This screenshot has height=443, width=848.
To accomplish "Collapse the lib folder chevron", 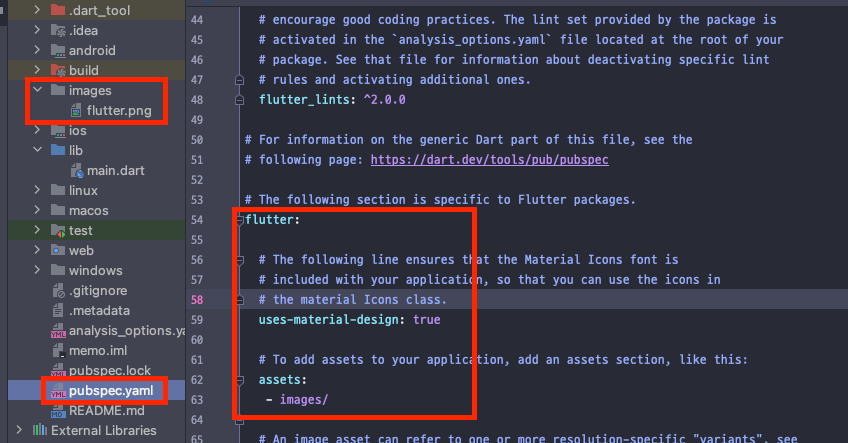I will 37,150.
